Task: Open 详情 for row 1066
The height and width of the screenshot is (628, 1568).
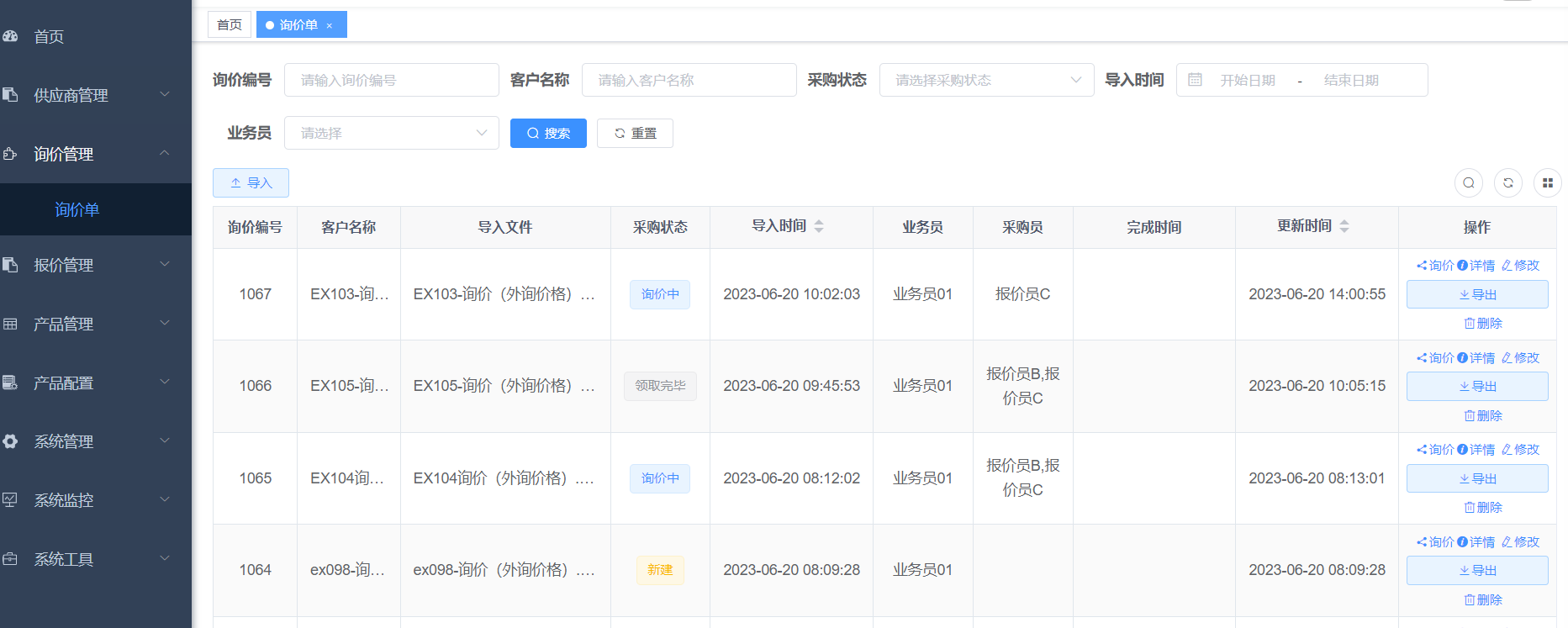Action: (1476, 357)
